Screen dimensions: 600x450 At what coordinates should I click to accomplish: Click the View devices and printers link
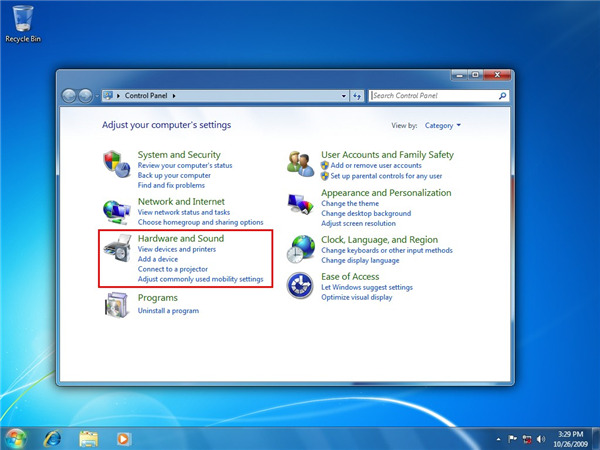[176, 249]
